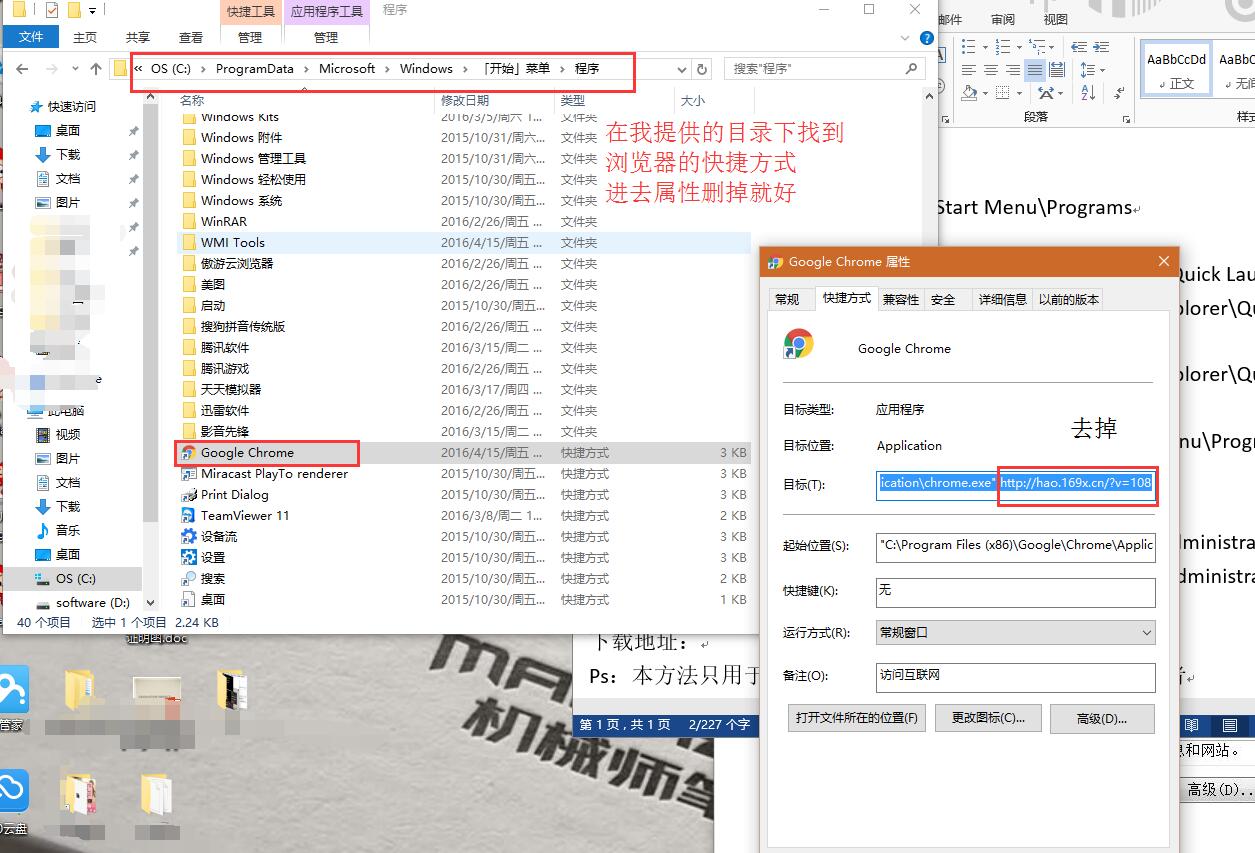Switch to the 安全 tab
1255x853 pixels.
coord(943,300)
